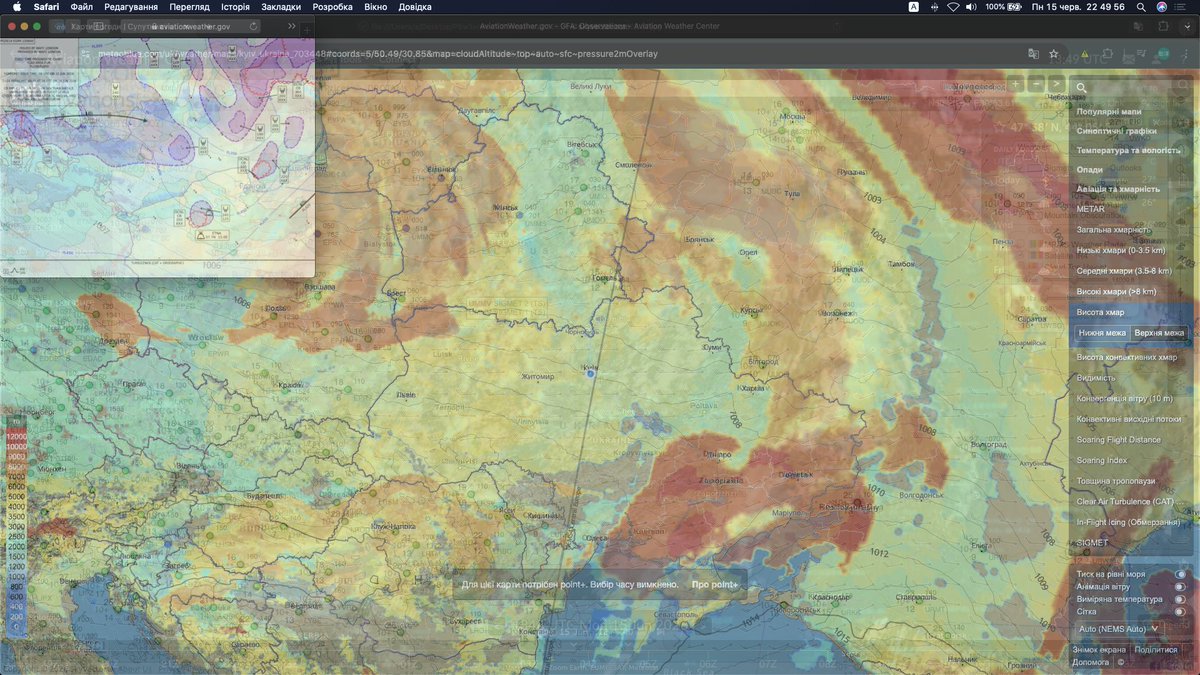This screenshot has width=1200, height=675.
Task: Open the Розробка menu
Action: (x=332, y=7)
